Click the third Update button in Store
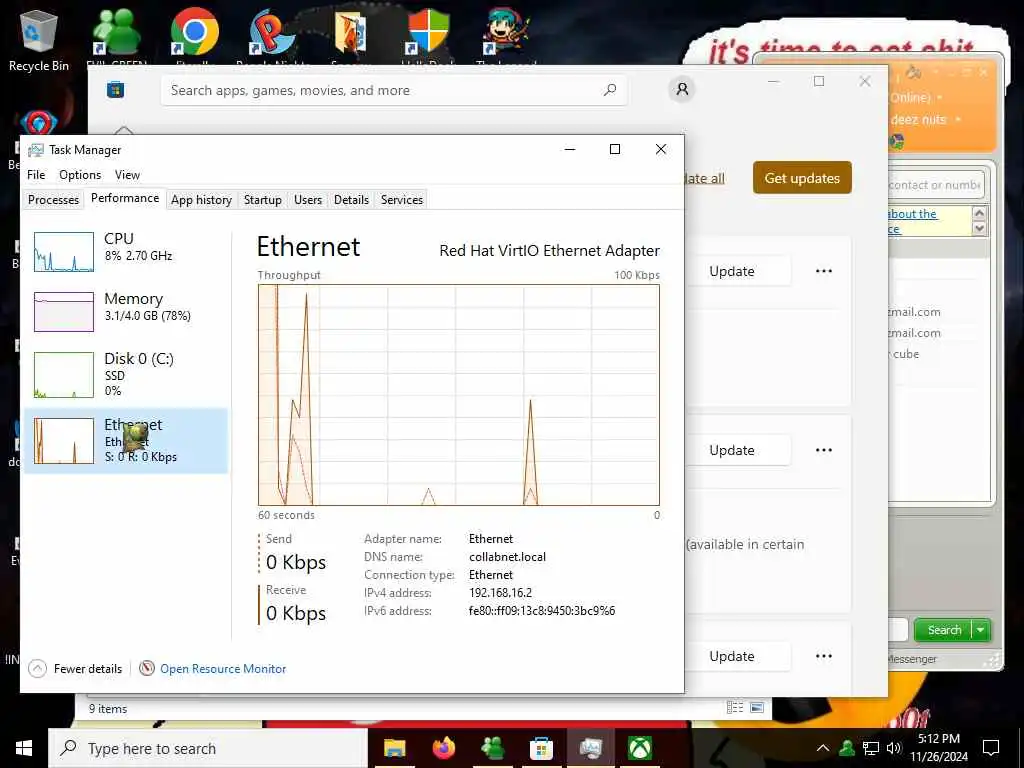1024x768 pixels. click(x=737, y=656)
